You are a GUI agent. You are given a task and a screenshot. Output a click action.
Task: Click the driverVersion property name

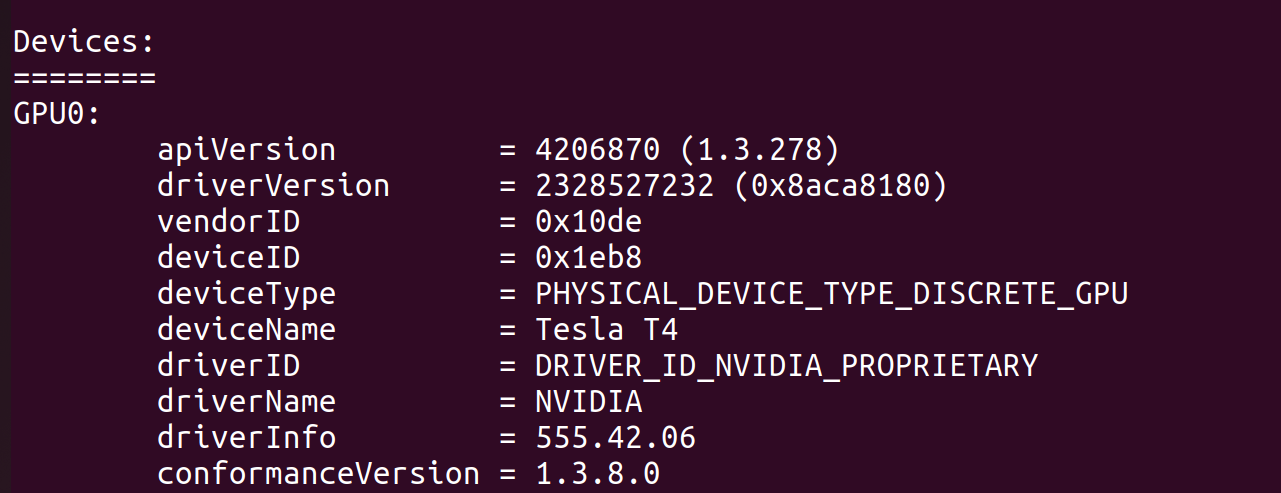(x=273, y=186)
